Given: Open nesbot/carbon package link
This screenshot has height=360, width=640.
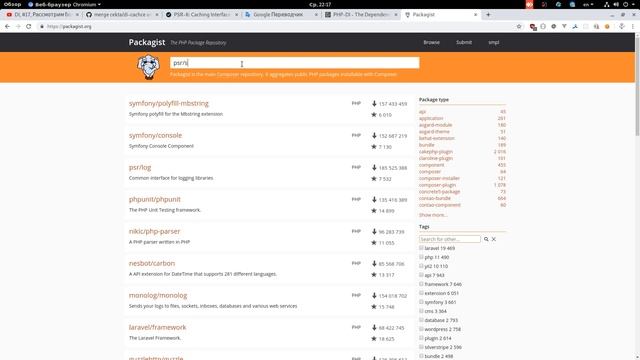Looking at the screenshot, I should coord(152,263).
